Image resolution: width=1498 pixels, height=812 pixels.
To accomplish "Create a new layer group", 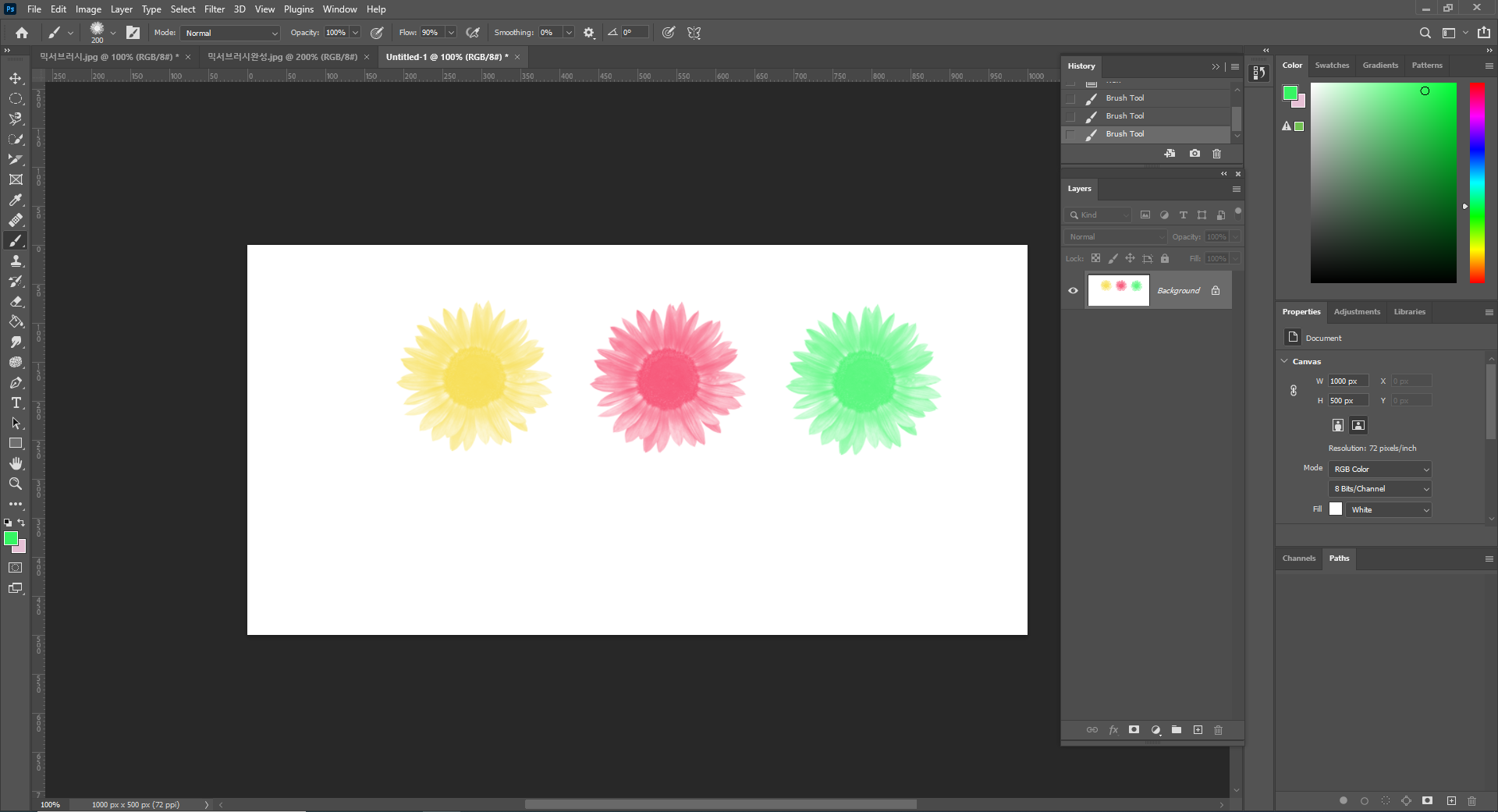I will [x=1177, y=730].
